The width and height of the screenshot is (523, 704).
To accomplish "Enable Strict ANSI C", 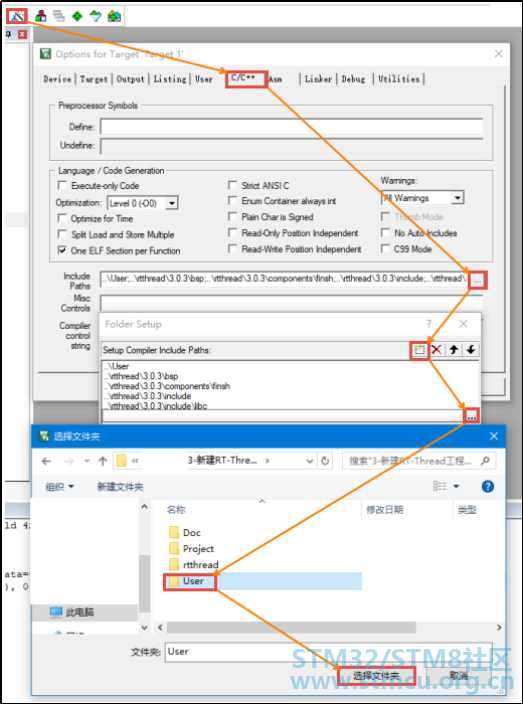I will coord(232,185).
